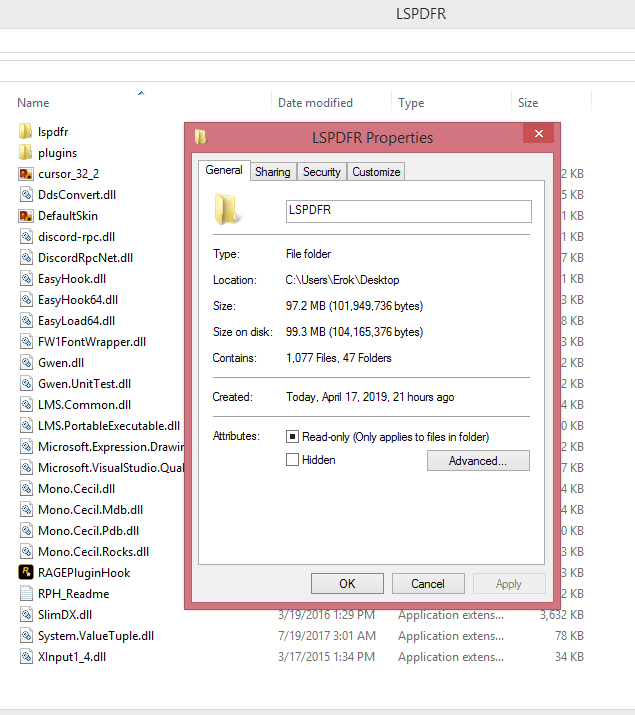
Task: Click the 78 KB size value
Action: [x=569, y=636]
